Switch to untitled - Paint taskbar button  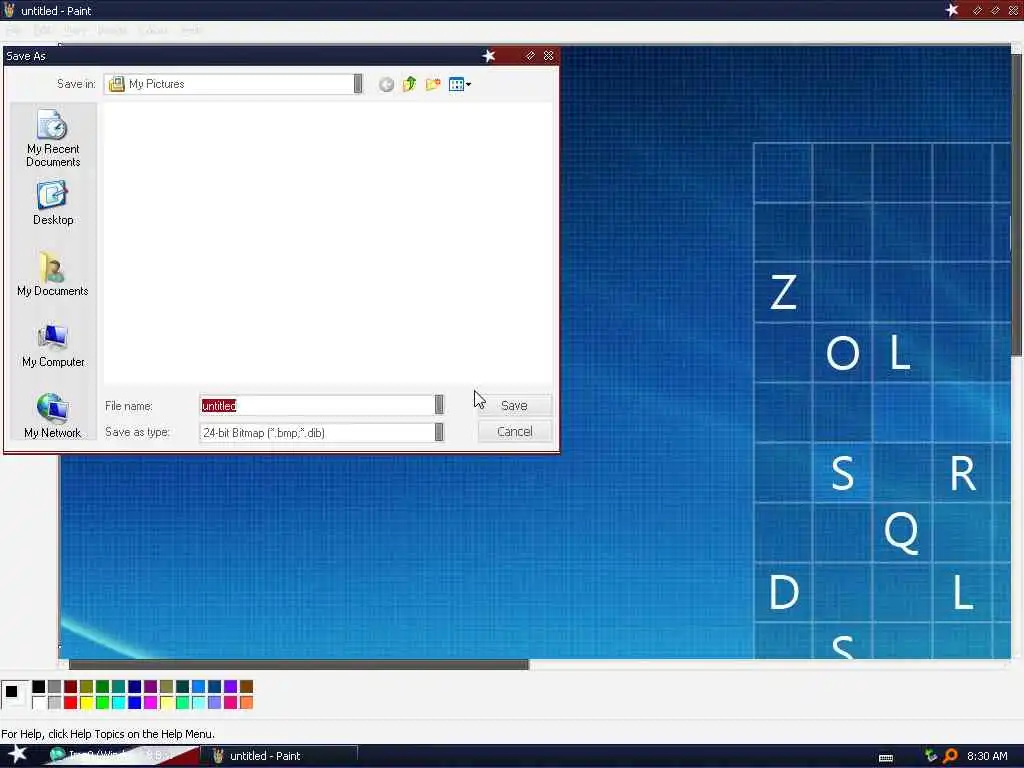pyautogui.click(x=278, y=756)
